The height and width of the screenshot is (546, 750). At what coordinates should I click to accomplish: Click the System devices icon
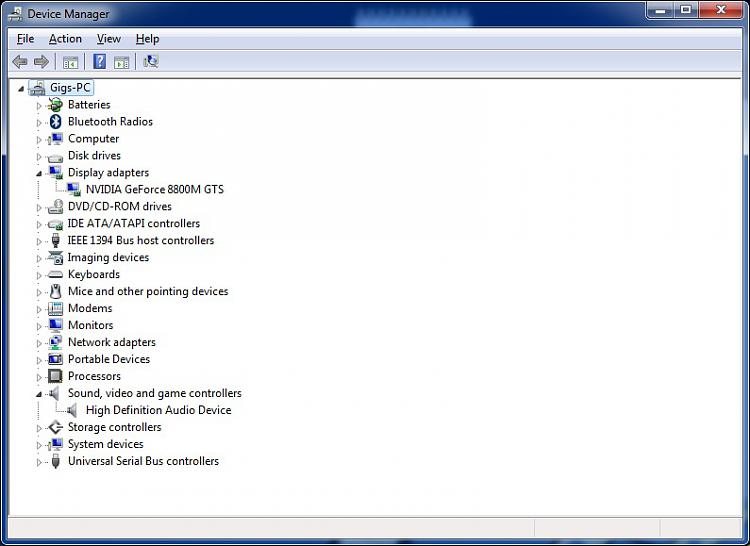[x=55, y=444]
